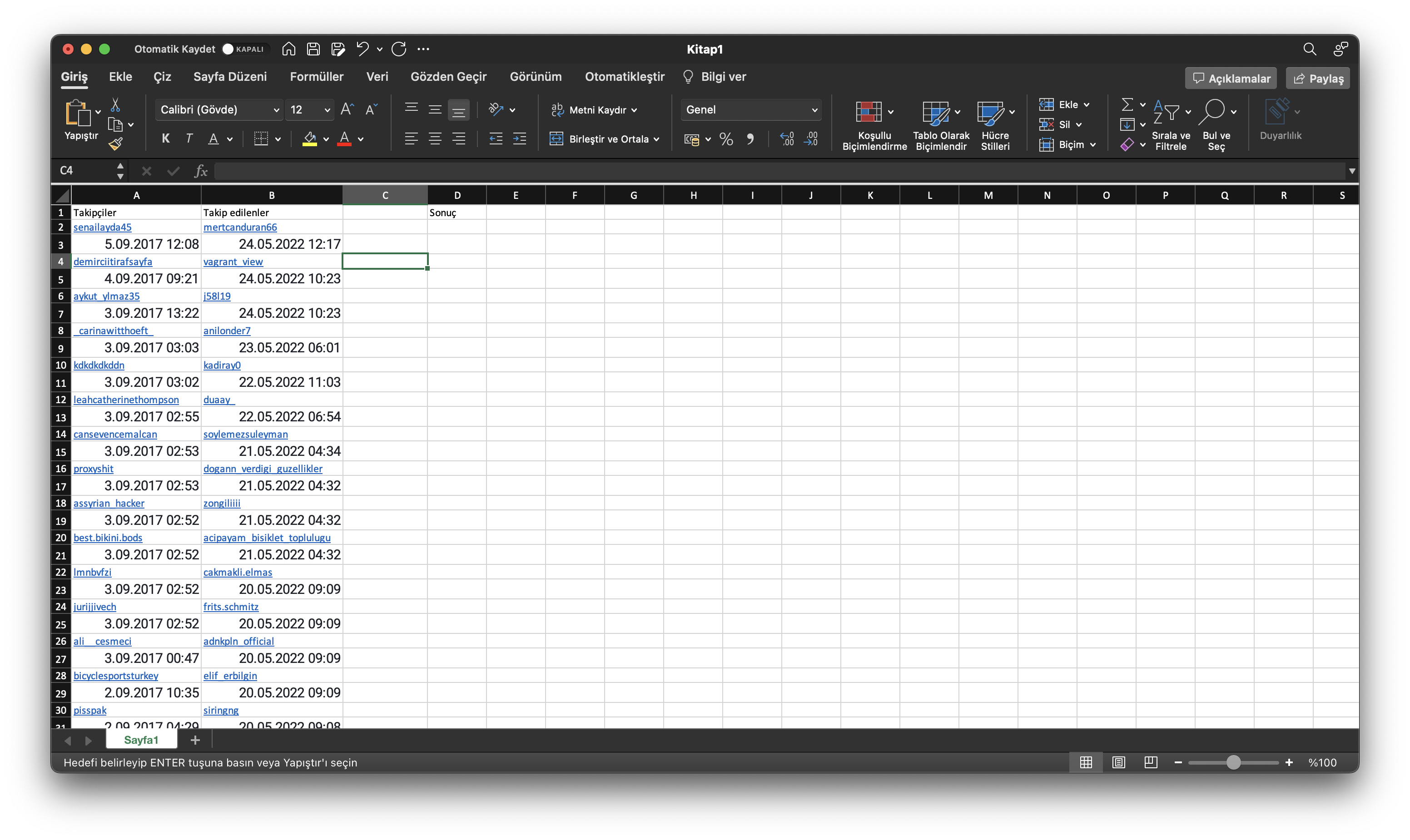Toggle underline A formatting
Viewport: 1410px width, 840px height.
213,139
